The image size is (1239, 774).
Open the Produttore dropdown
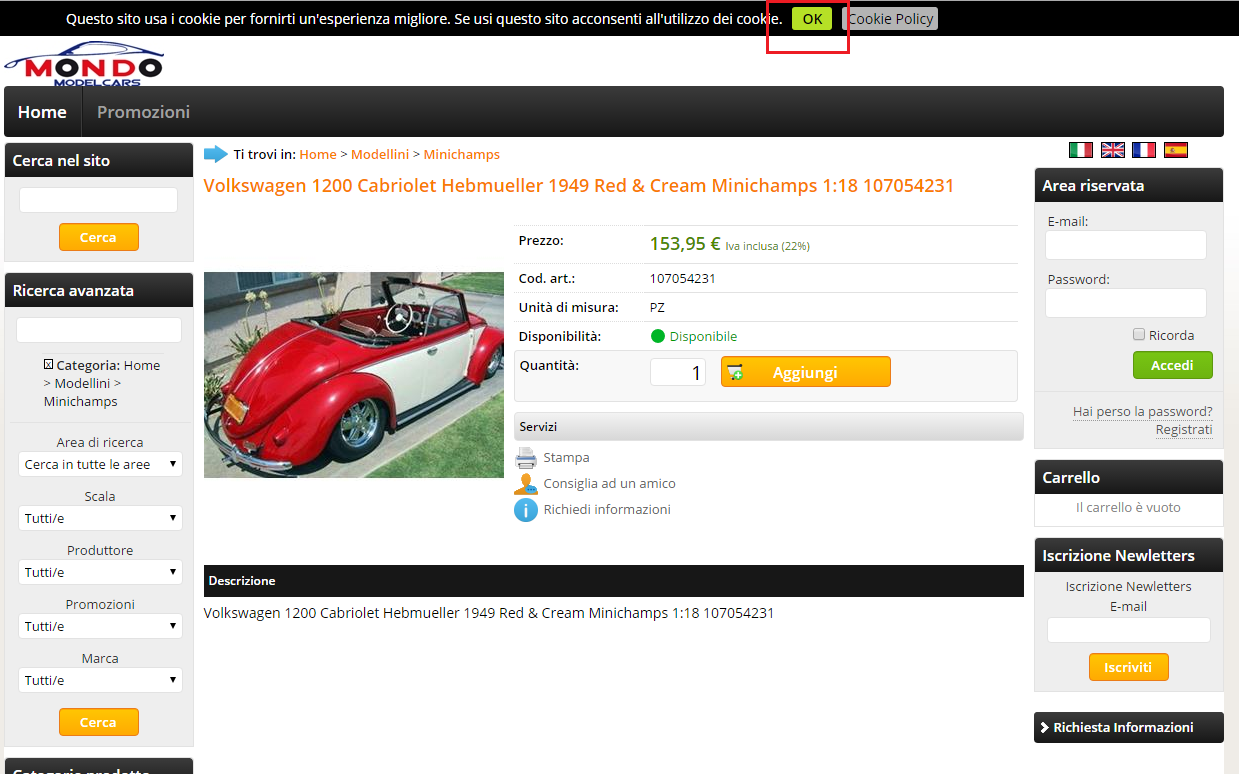tap(100, 572)
